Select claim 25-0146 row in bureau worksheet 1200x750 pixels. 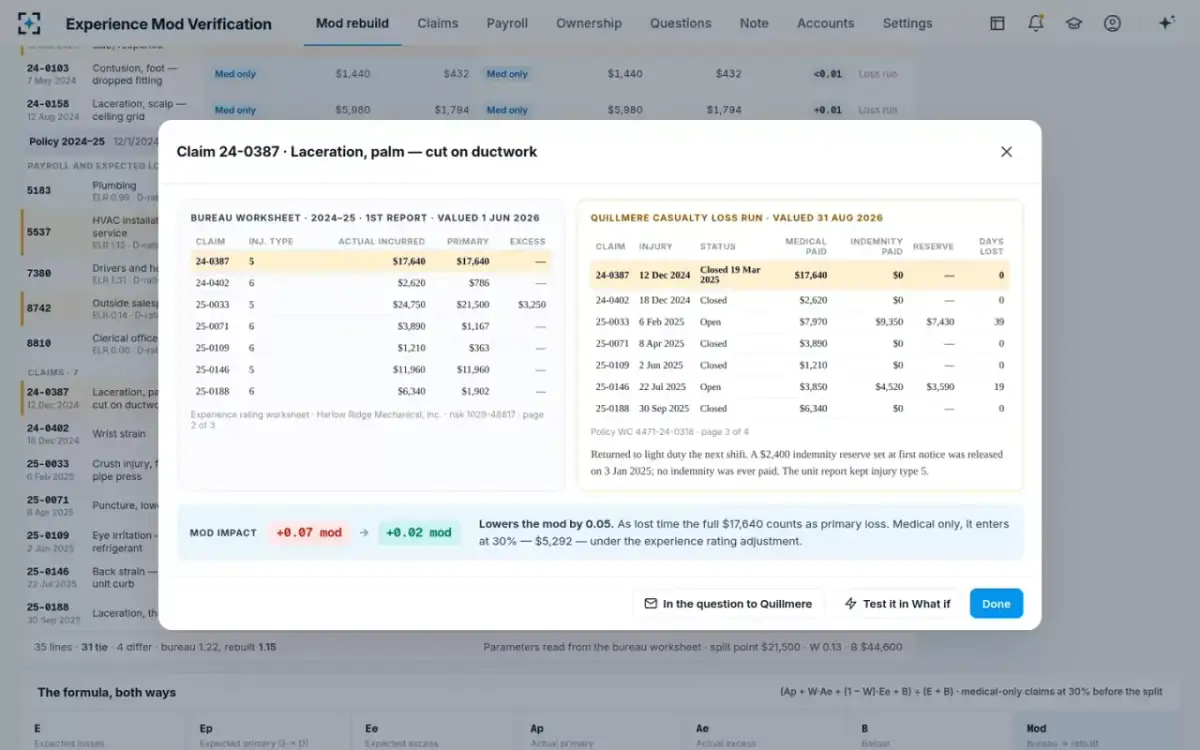pyautogui.click(x=371, y=370)
